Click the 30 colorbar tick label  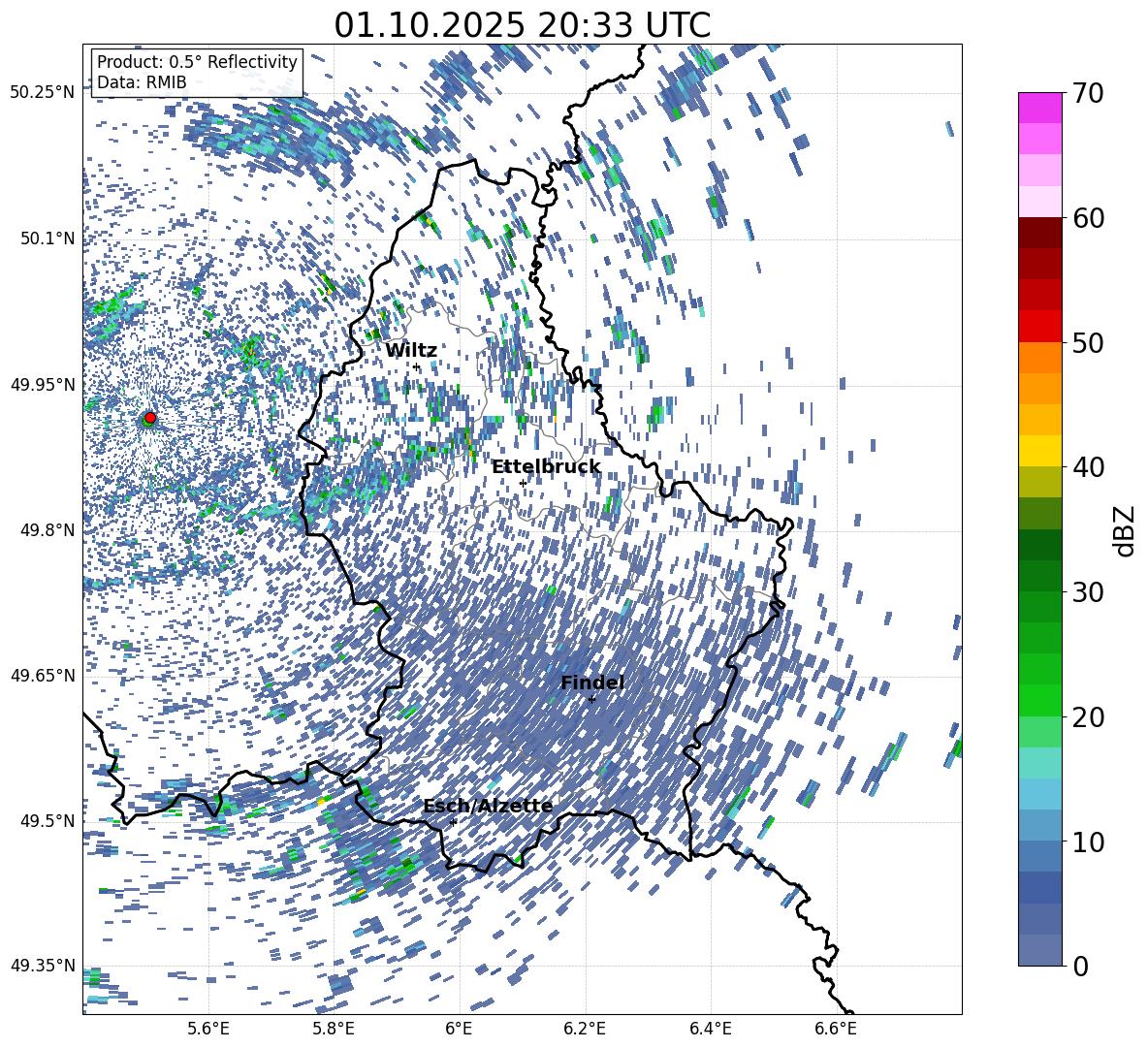click(x=1089, y=592)
